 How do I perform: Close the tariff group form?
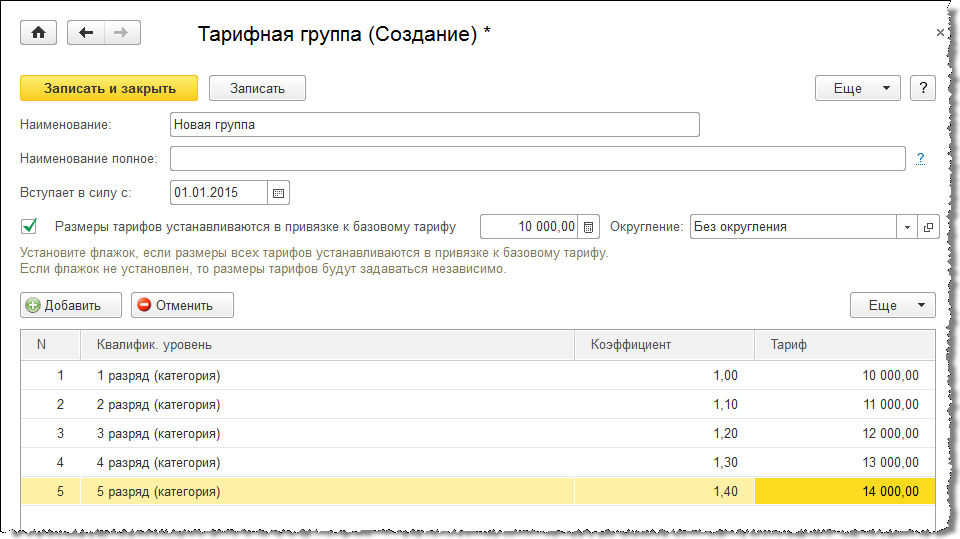click(940, 33)
